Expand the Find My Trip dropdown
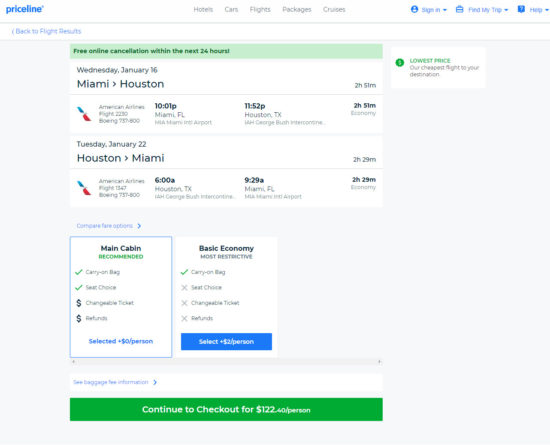550x445 pixels. 482,10
